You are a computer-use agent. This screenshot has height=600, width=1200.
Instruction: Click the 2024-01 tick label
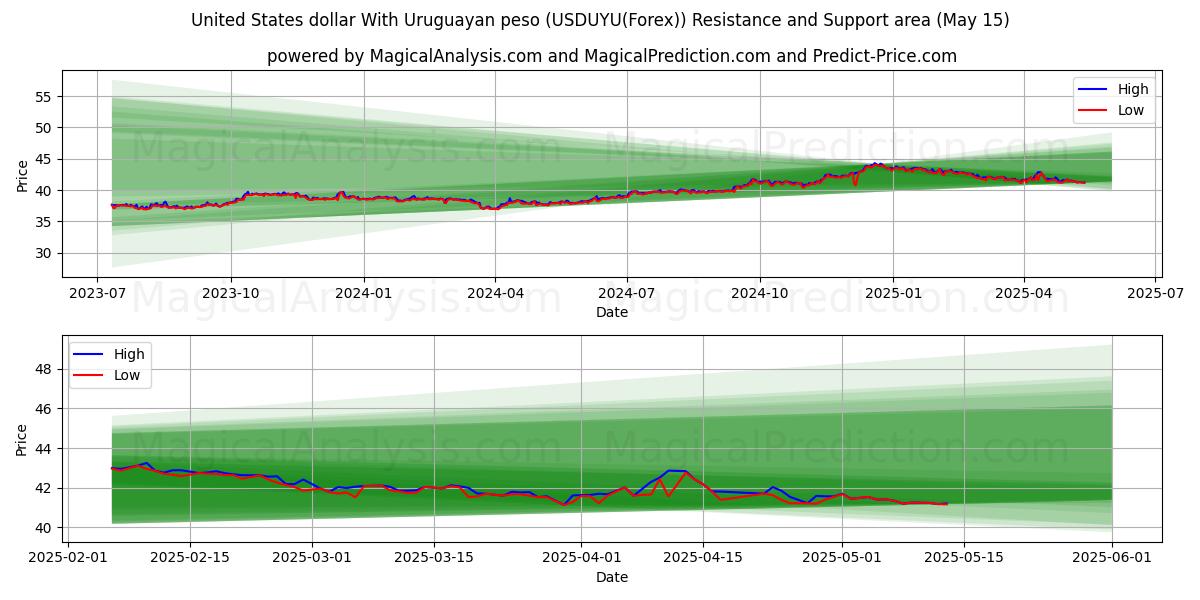(363, 294)
